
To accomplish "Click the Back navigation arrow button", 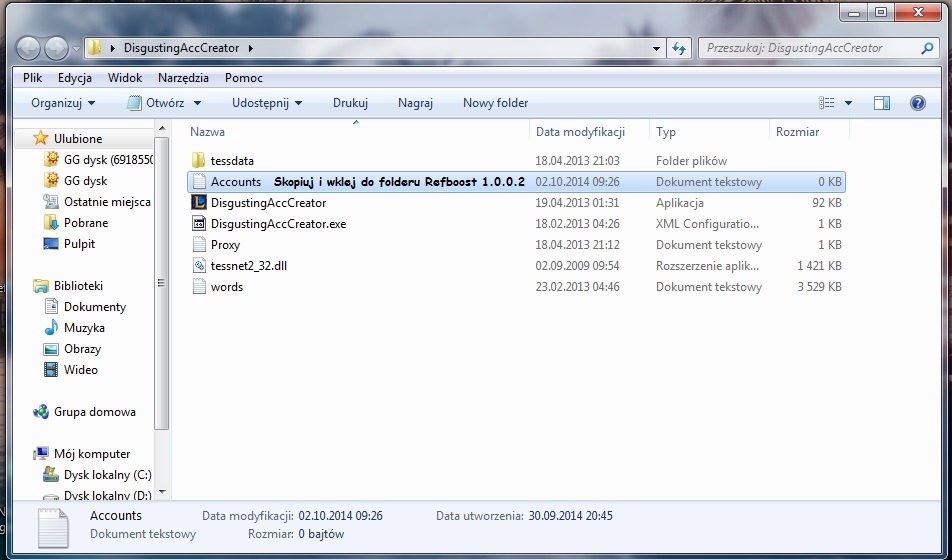I will coord(28,48).
